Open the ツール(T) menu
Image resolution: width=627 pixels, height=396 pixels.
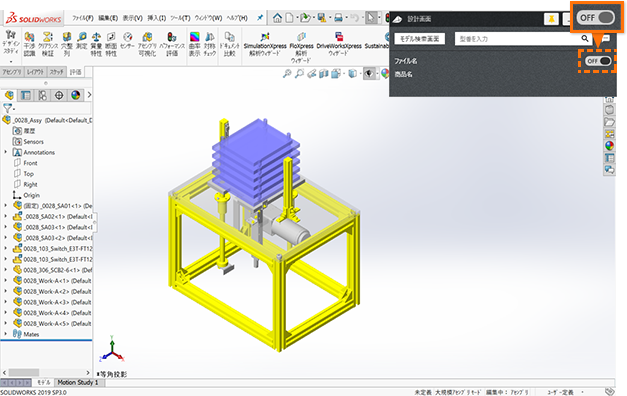(180, 18)
